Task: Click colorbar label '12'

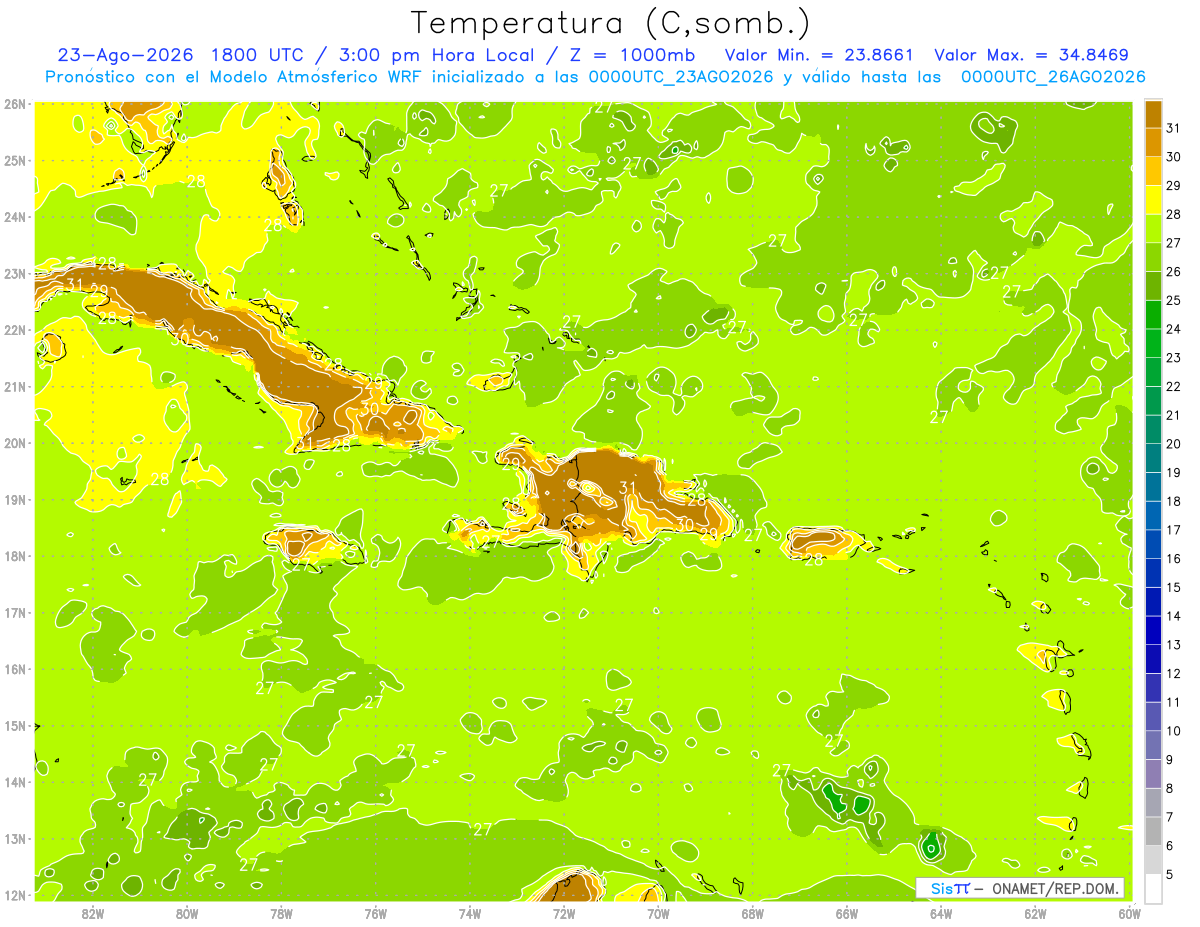Action: (x=1174, y=673)
